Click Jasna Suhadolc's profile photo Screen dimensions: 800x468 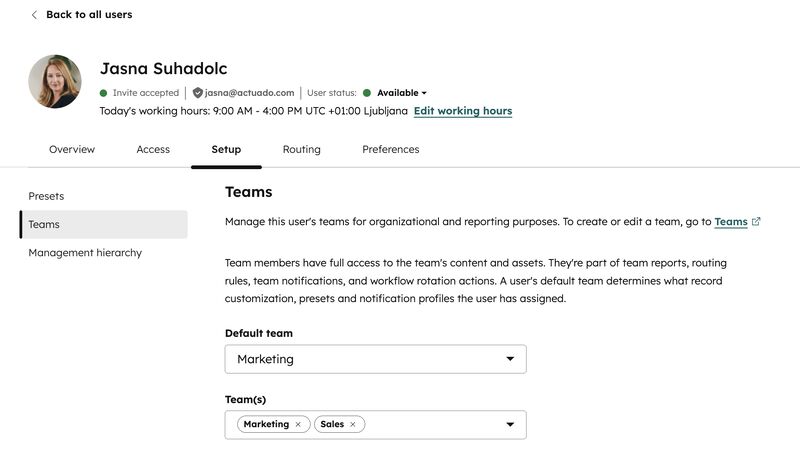[x=55, y=82]
